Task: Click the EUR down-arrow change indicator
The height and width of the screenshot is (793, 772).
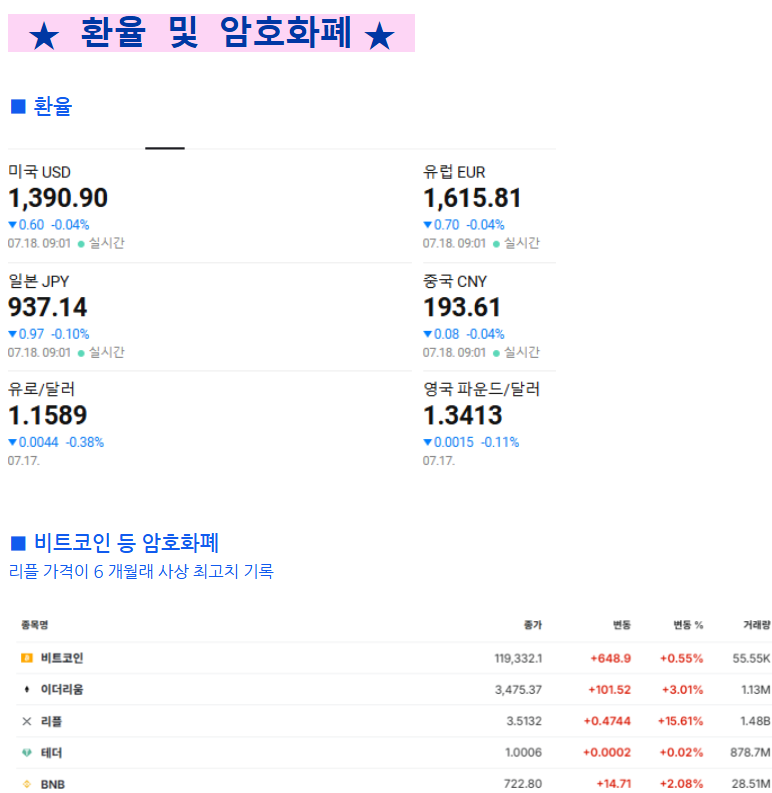Action: (x=427, y=225)
